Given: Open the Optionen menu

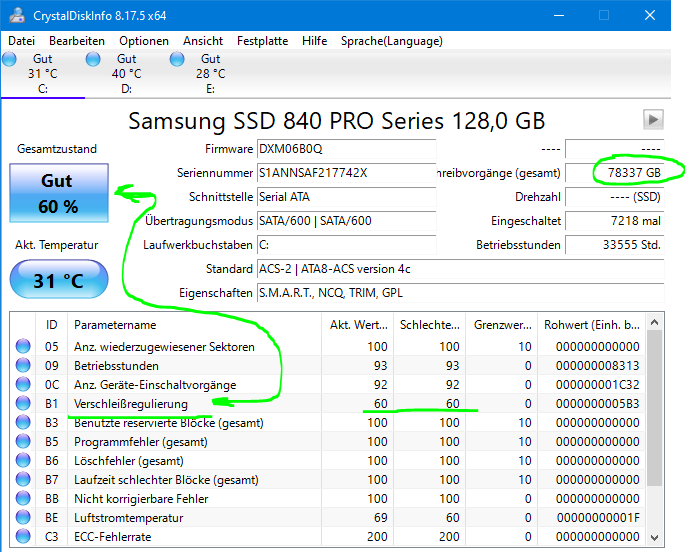Looking at the screenshot, I should (144, 41).
